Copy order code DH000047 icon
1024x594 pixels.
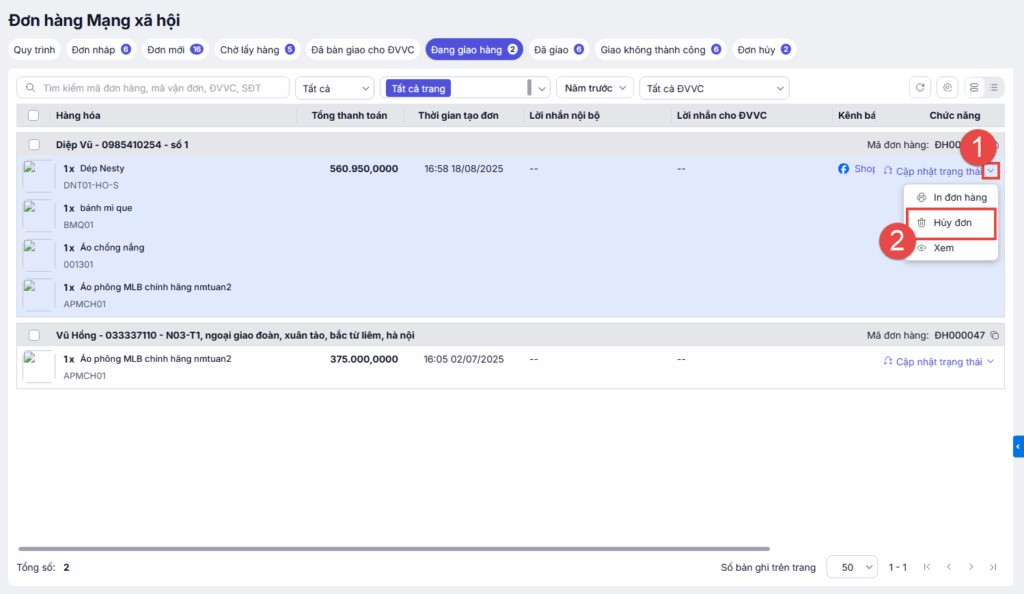[x=995, y=336]
